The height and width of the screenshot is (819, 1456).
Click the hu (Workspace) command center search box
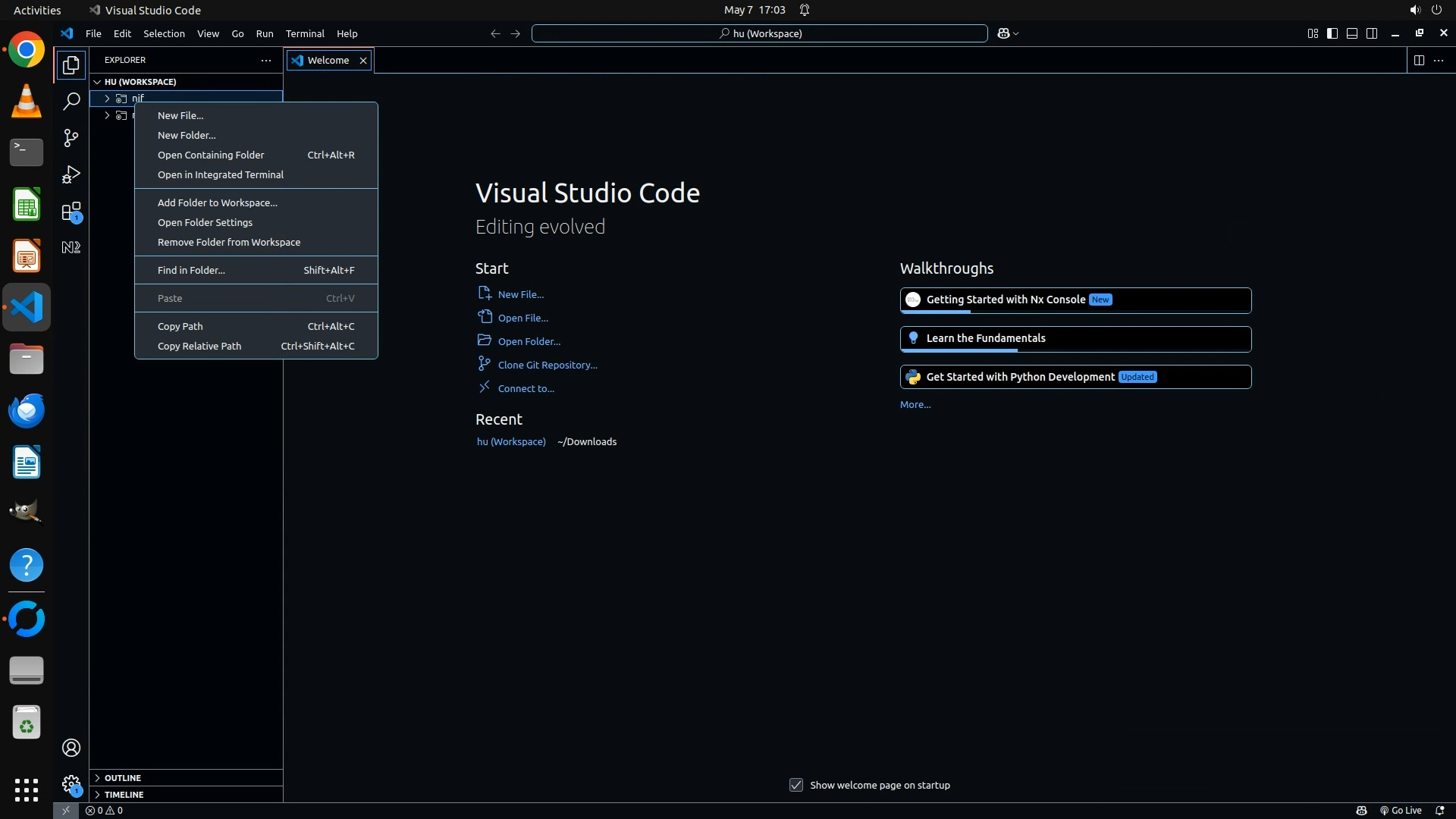(x=759, y=33)
